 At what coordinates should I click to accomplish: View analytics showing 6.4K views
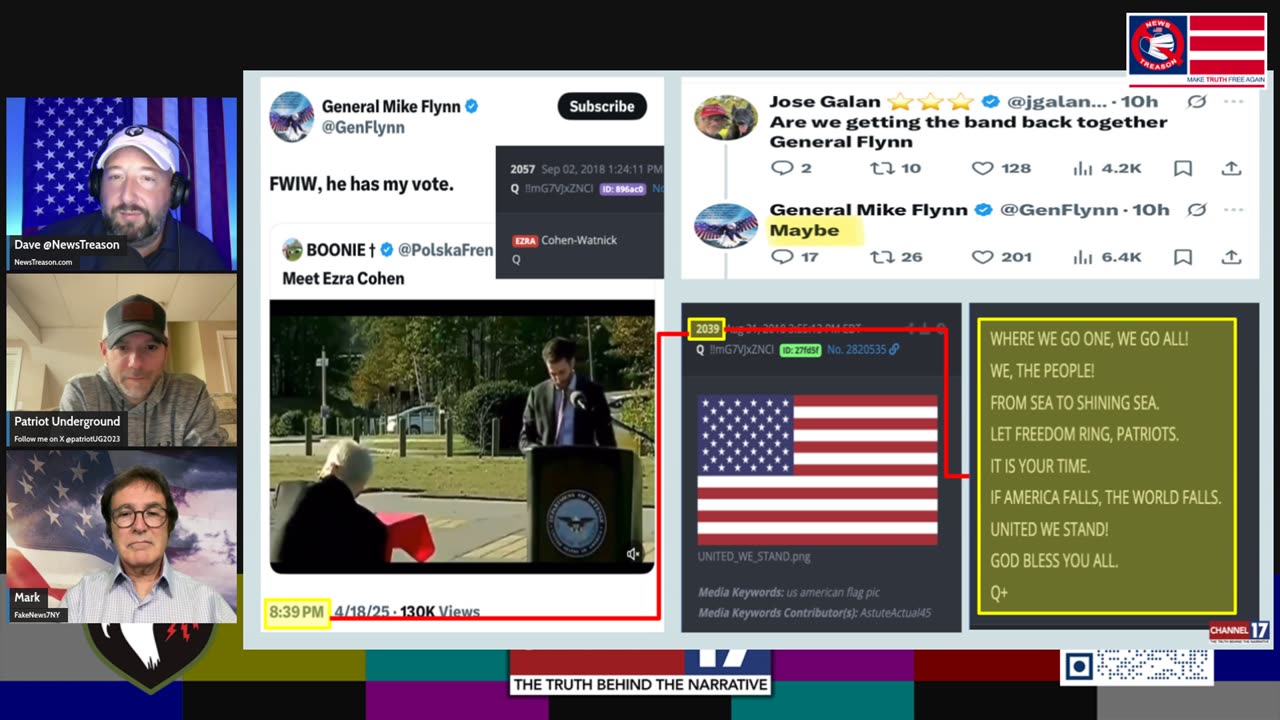[x=1107, y=257]
